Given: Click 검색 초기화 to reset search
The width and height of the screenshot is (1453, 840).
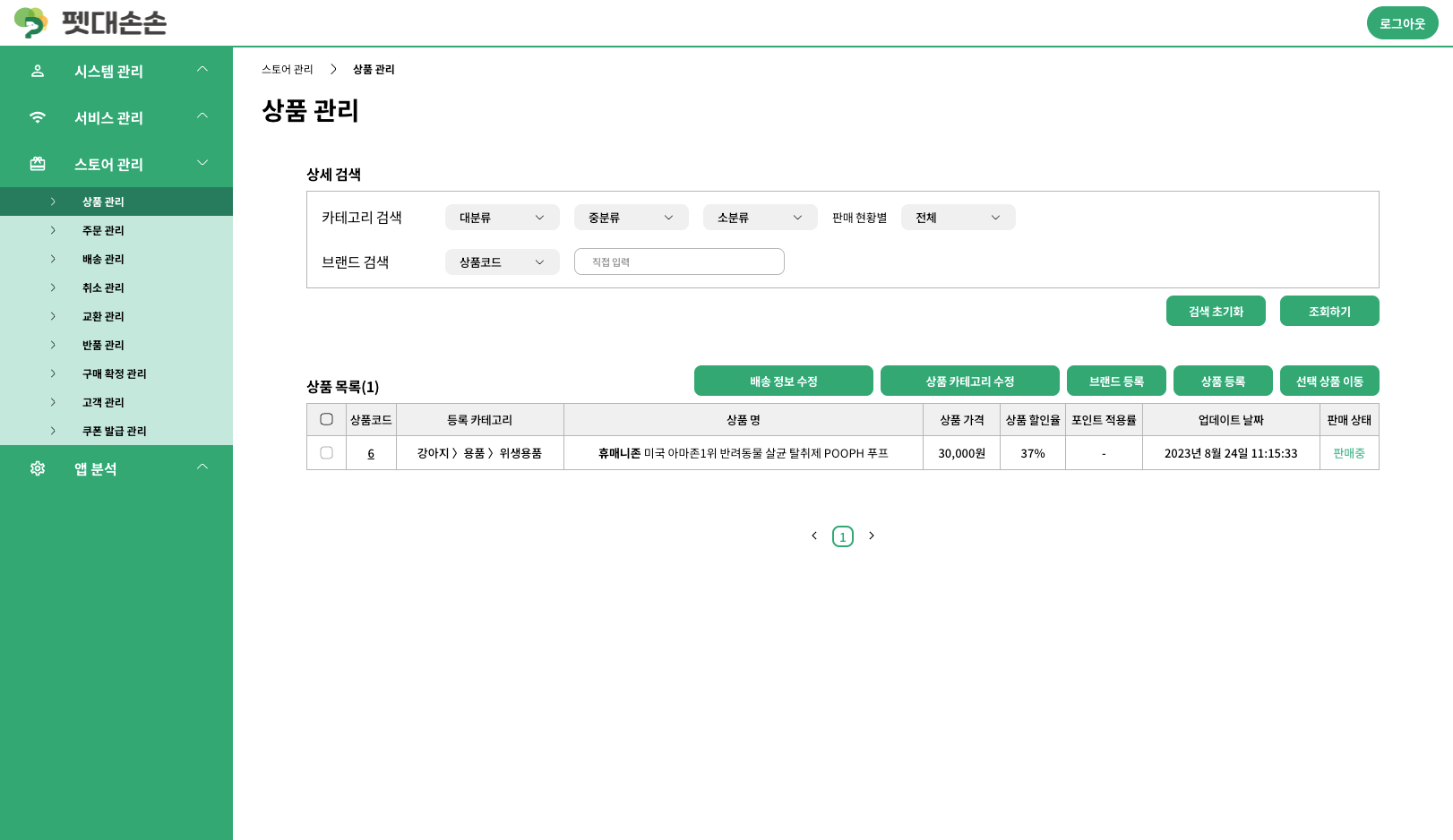Looking at the screenshot, I should pos(1216,311).
